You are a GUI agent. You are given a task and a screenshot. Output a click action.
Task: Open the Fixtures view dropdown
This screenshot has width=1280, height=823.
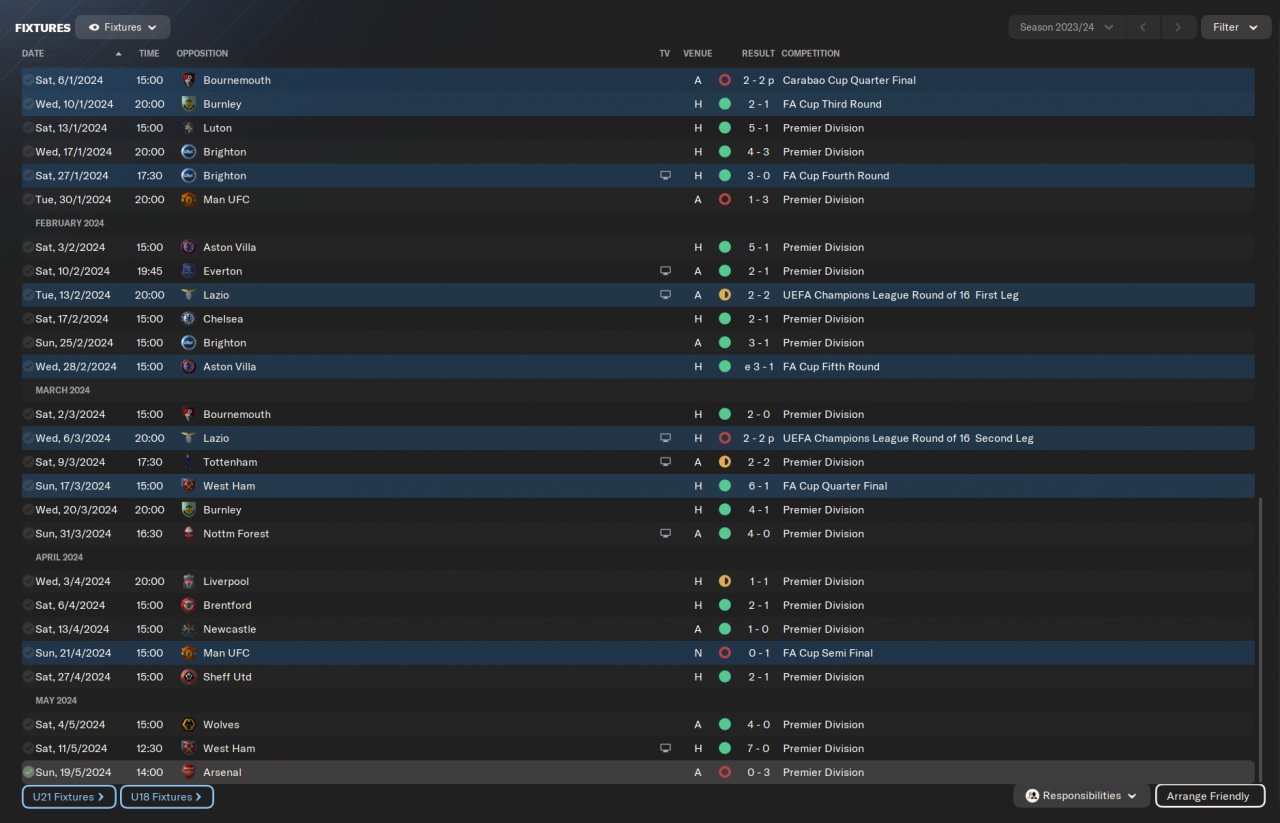tap(122, 27)
